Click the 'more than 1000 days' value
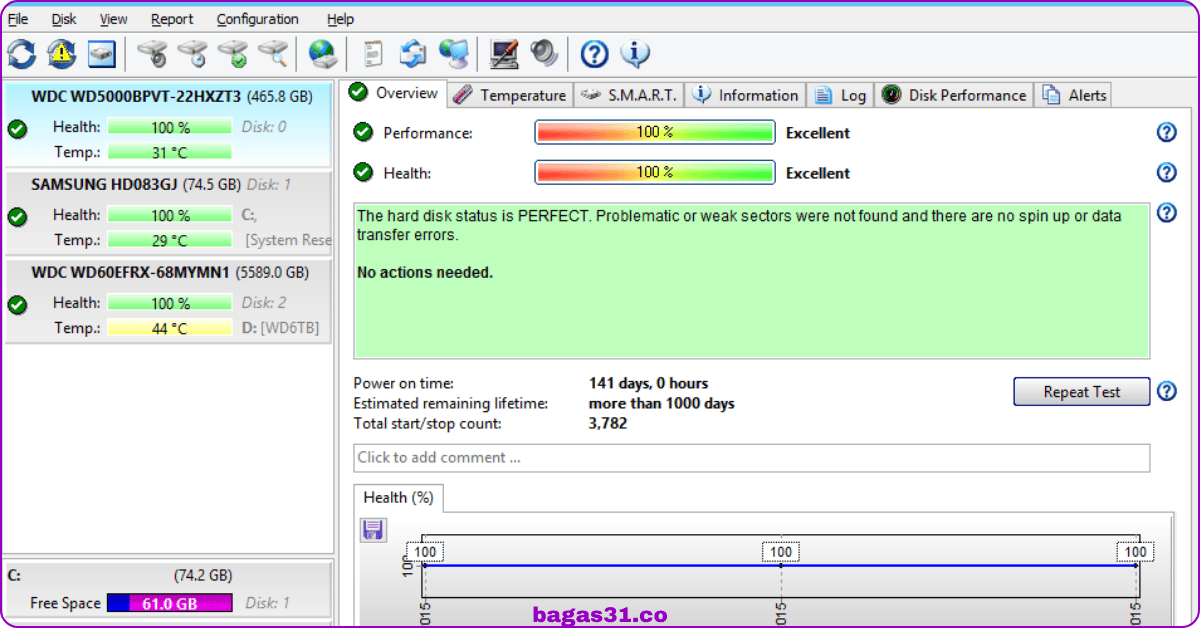Image resolution: width=1200 pixels, height=628 pixels. (x=661, y=403)
